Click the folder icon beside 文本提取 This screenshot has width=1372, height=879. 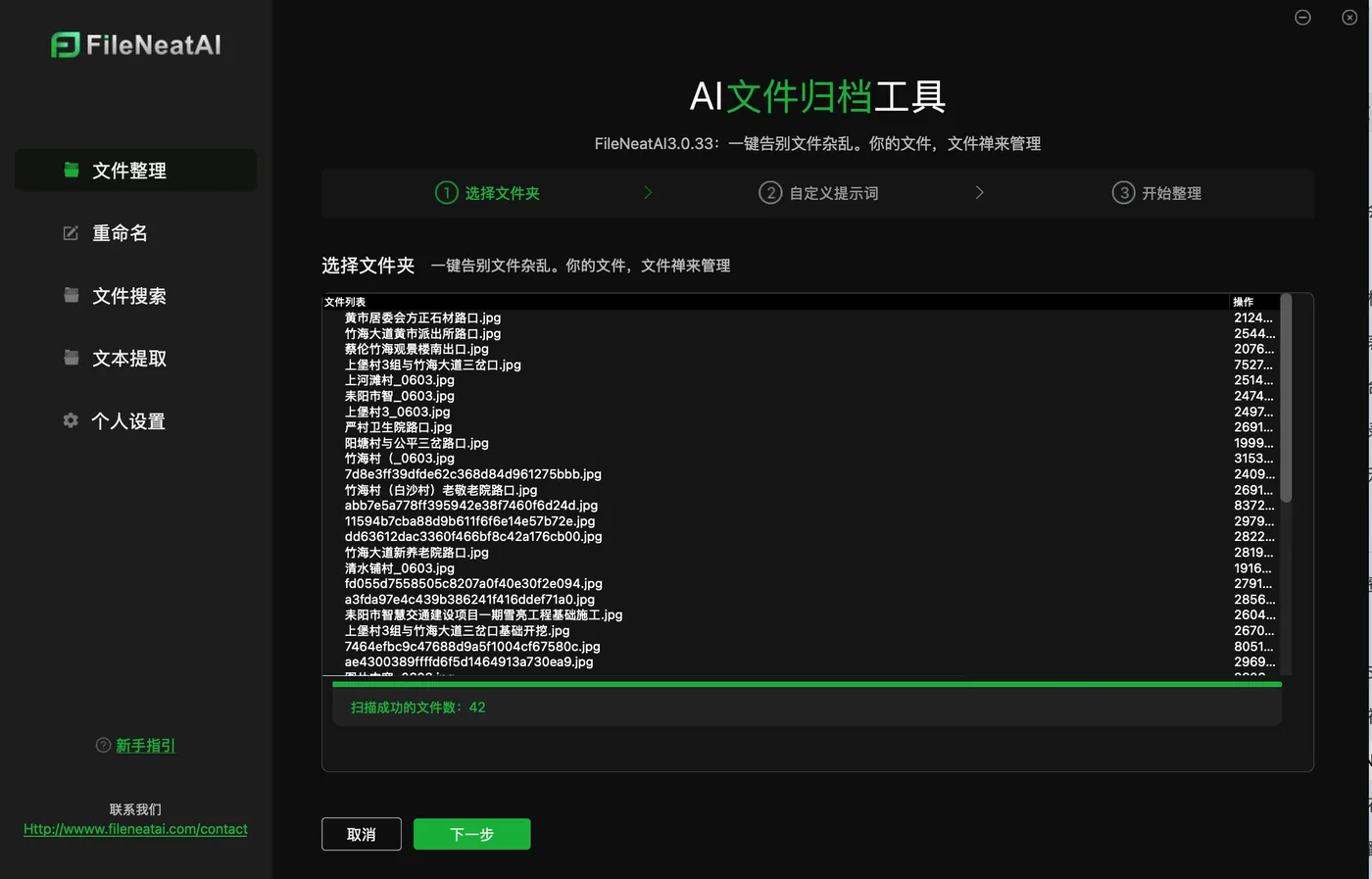72,358
